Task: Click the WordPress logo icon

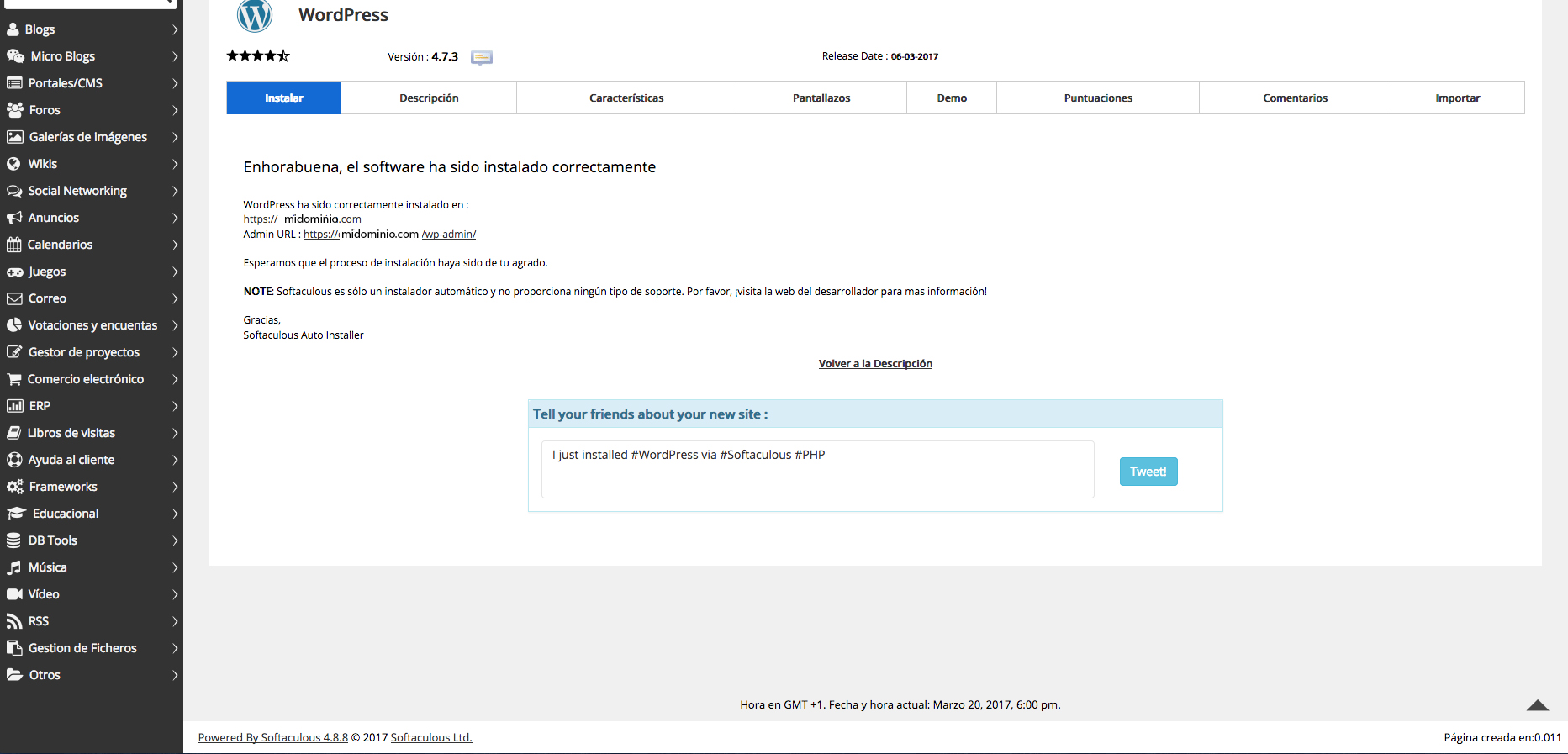Action: pyautogui.click(x=255, y=14)
